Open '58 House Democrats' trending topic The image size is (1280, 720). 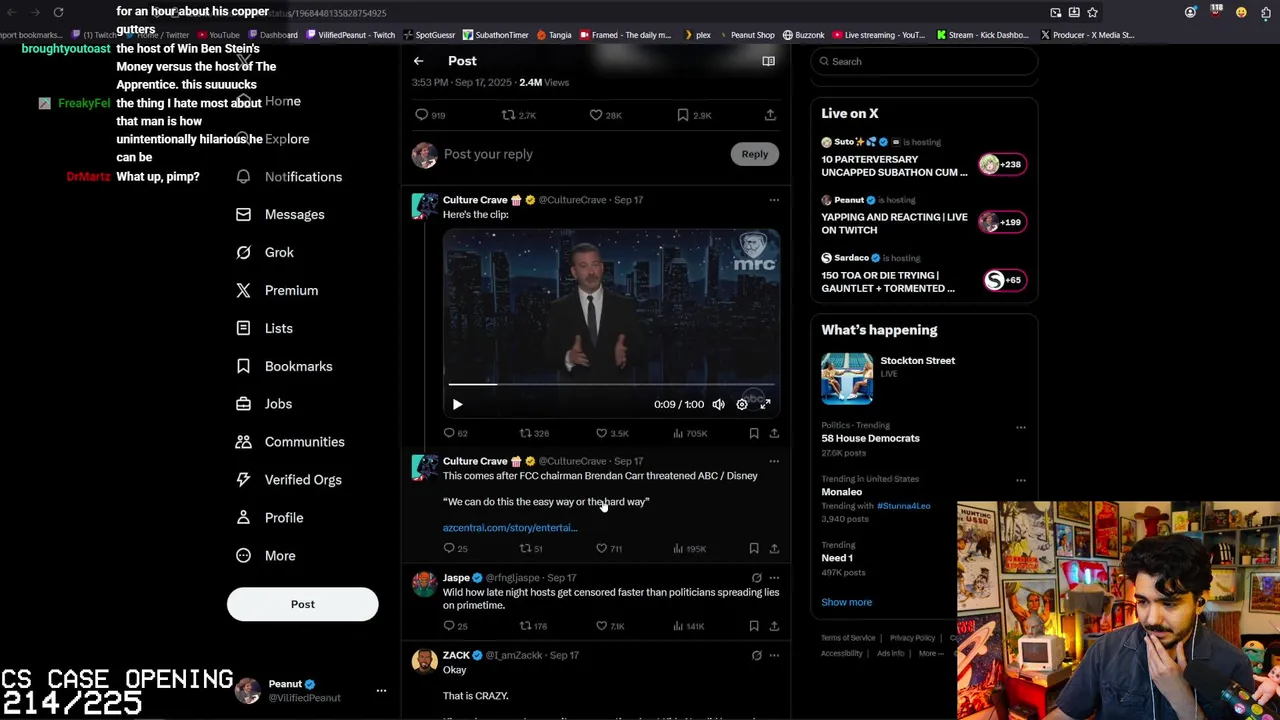coord(870,438)
